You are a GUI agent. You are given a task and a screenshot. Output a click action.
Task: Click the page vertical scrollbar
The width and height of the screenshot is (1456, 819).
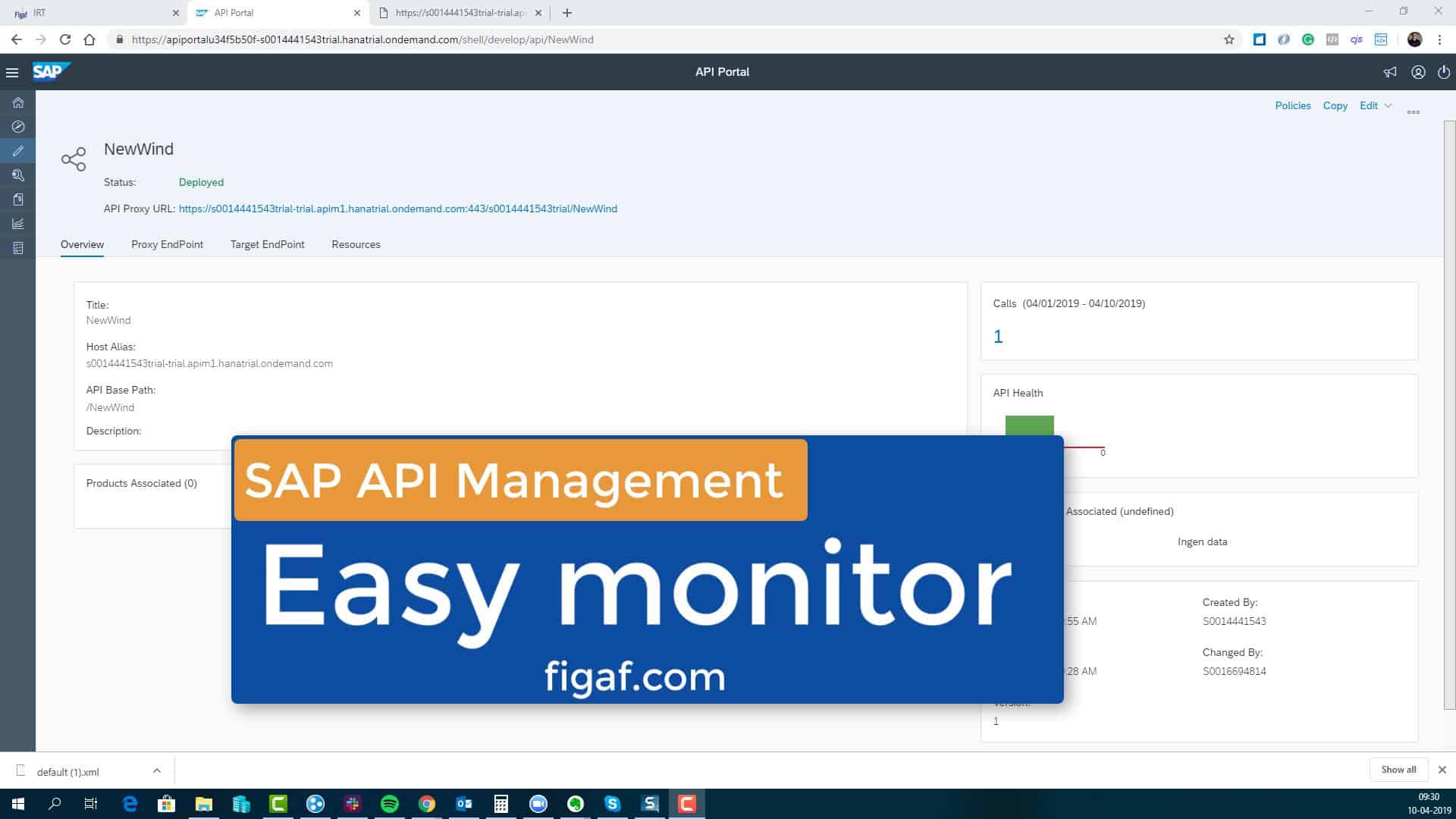click(x=1449, y=415)
